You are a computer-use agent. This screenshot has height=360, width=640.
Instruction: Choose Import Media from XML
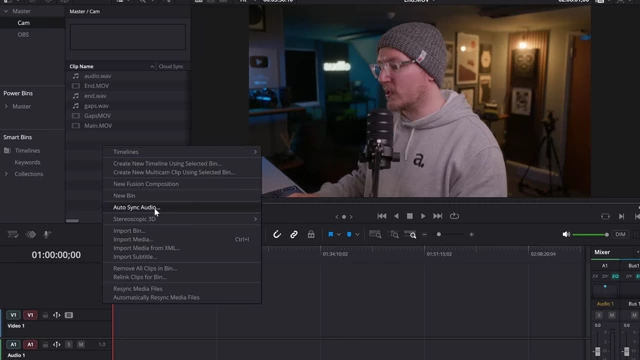point(182,248)
